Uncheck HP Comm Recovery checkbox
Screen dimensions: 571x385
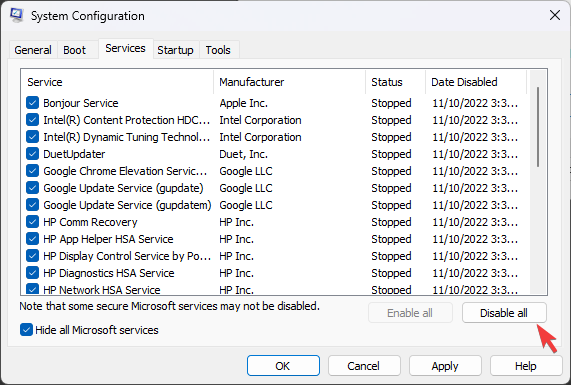(32, 222)
